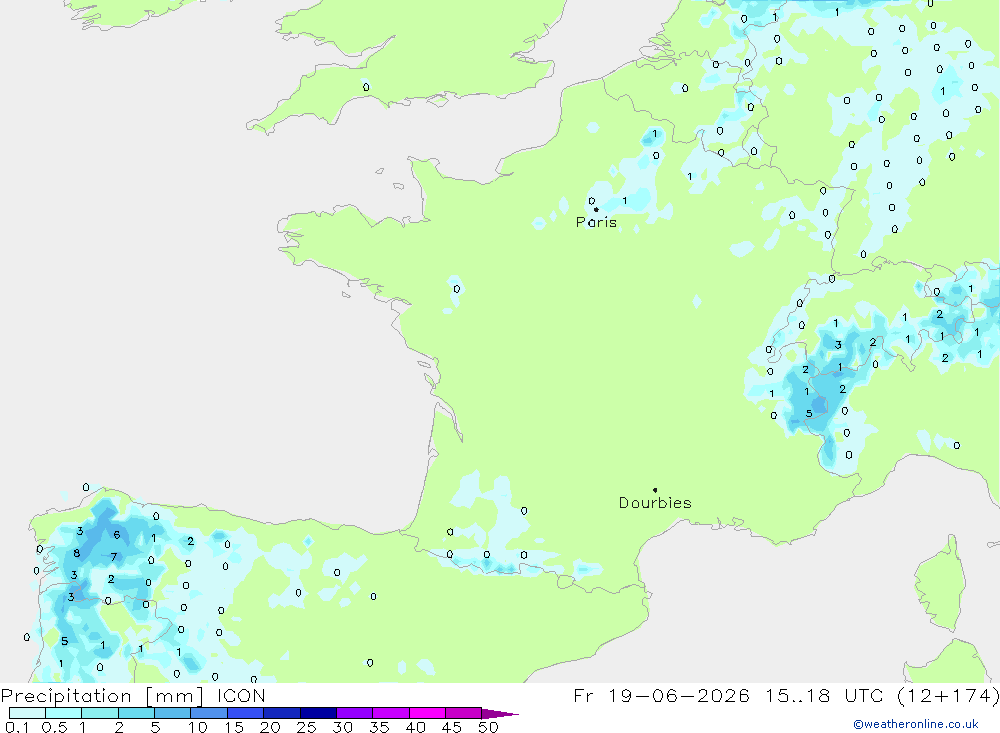The image size is (1000, 733).
Task: Click the '35' legend scale label
Action: tap(379, 727)
